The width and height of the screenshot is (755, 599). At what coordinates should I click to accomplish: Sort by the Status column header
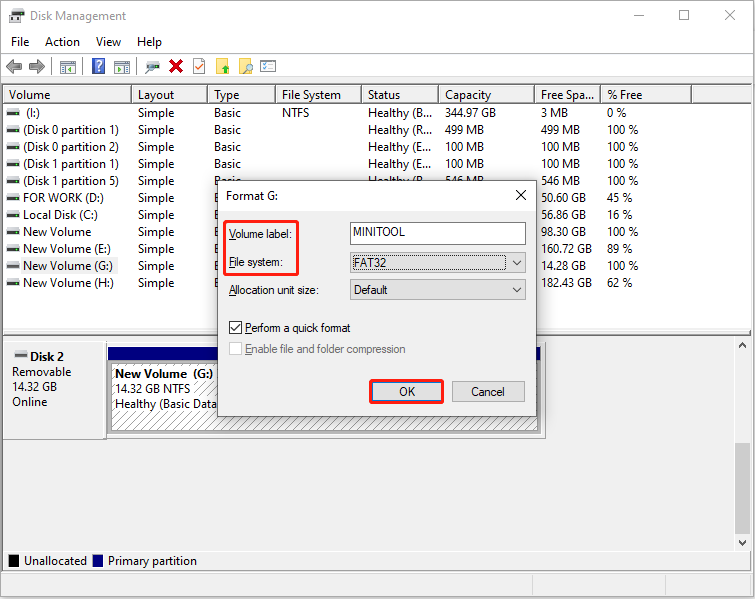[x=400, y=94]
